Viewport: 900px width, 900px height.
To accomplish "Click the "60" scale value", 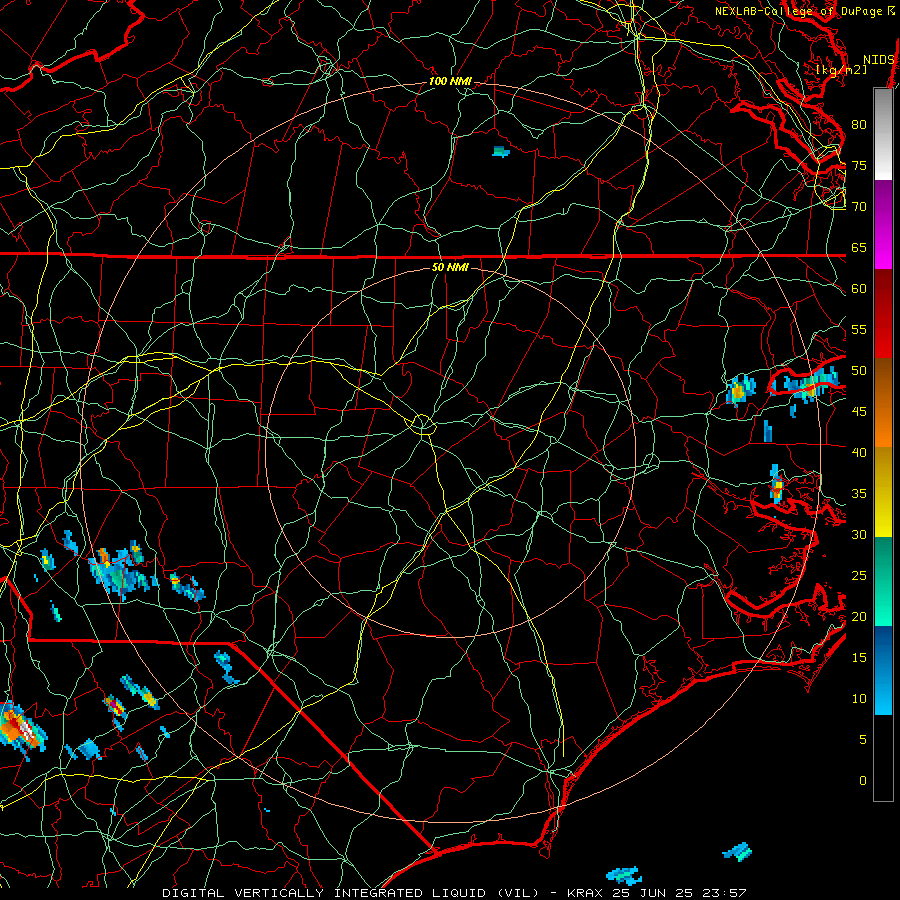I will click(859, 289).
